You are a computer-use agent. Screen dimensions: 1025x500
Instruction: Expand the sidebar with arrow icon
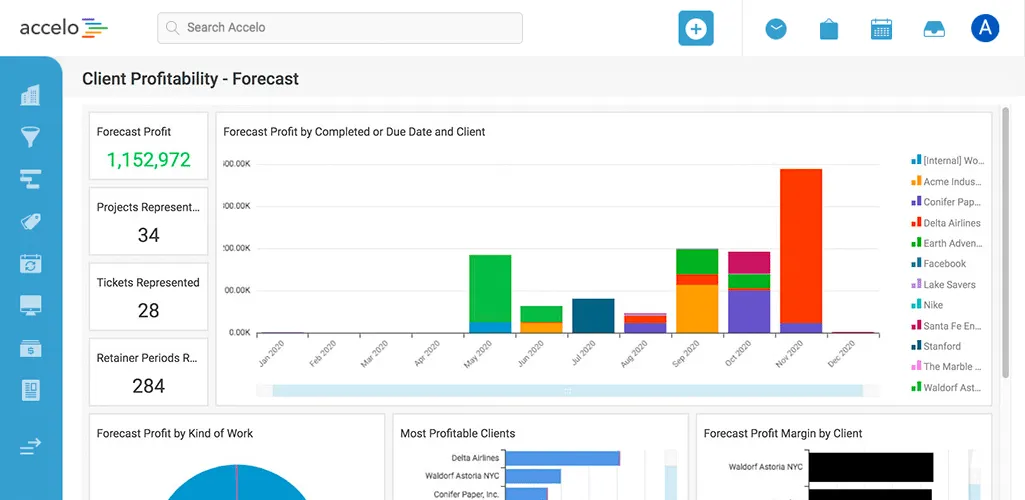coord(31,446)
